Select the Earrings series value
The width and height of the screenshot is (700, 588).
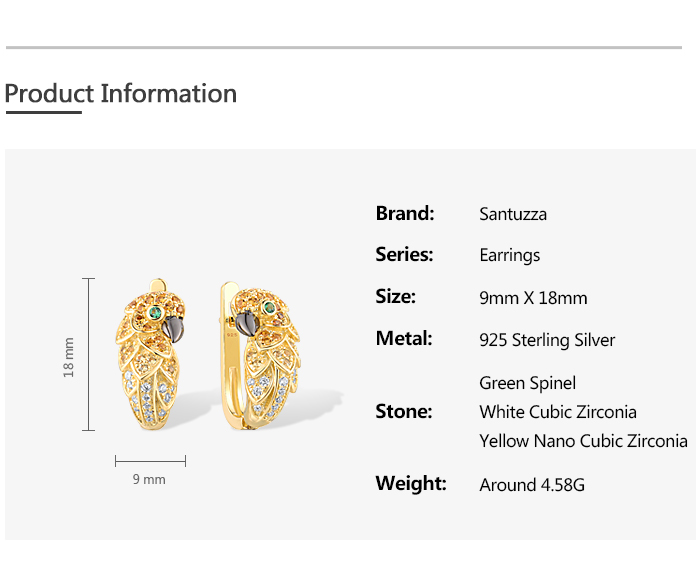tap(509, 256)
